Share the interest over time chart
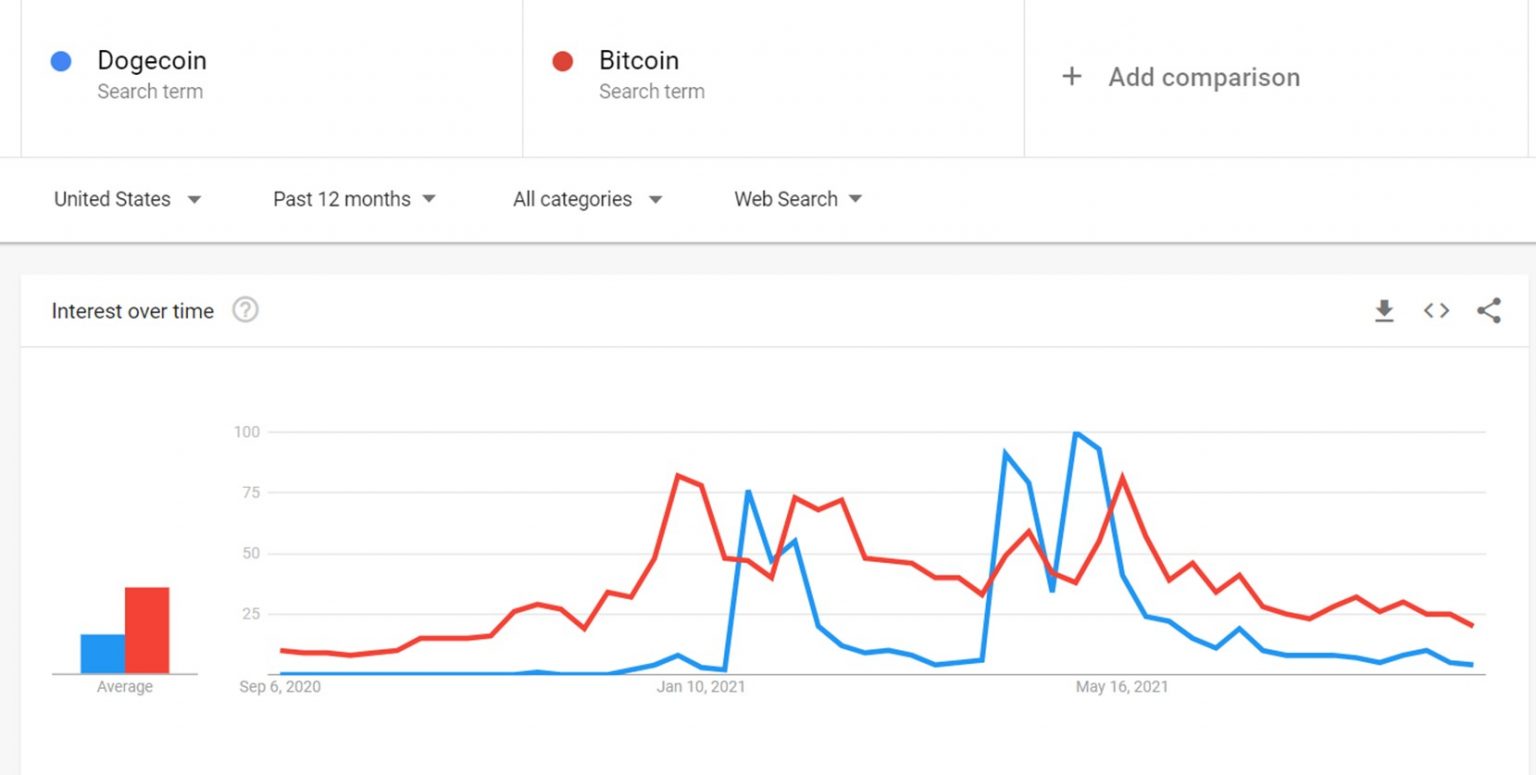 [x=1489, y=311]
